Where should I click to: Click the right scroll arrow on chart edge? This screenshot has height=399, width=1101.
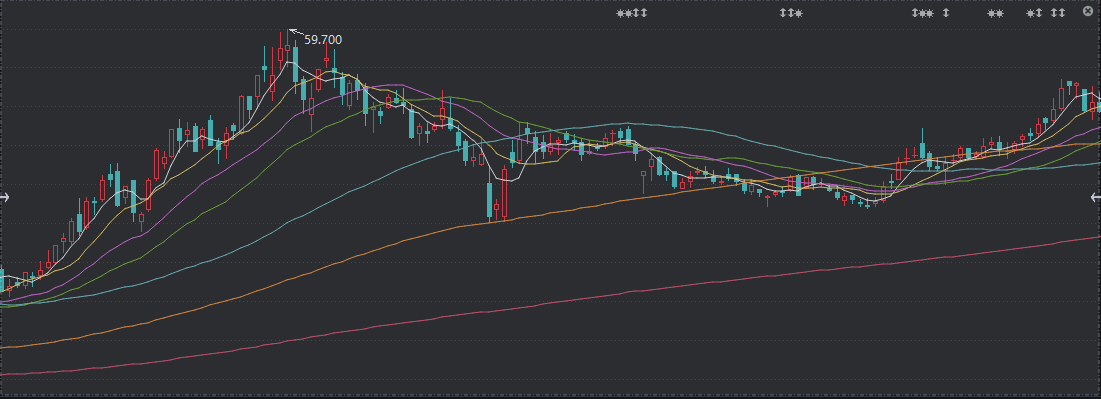[1095, 197]
